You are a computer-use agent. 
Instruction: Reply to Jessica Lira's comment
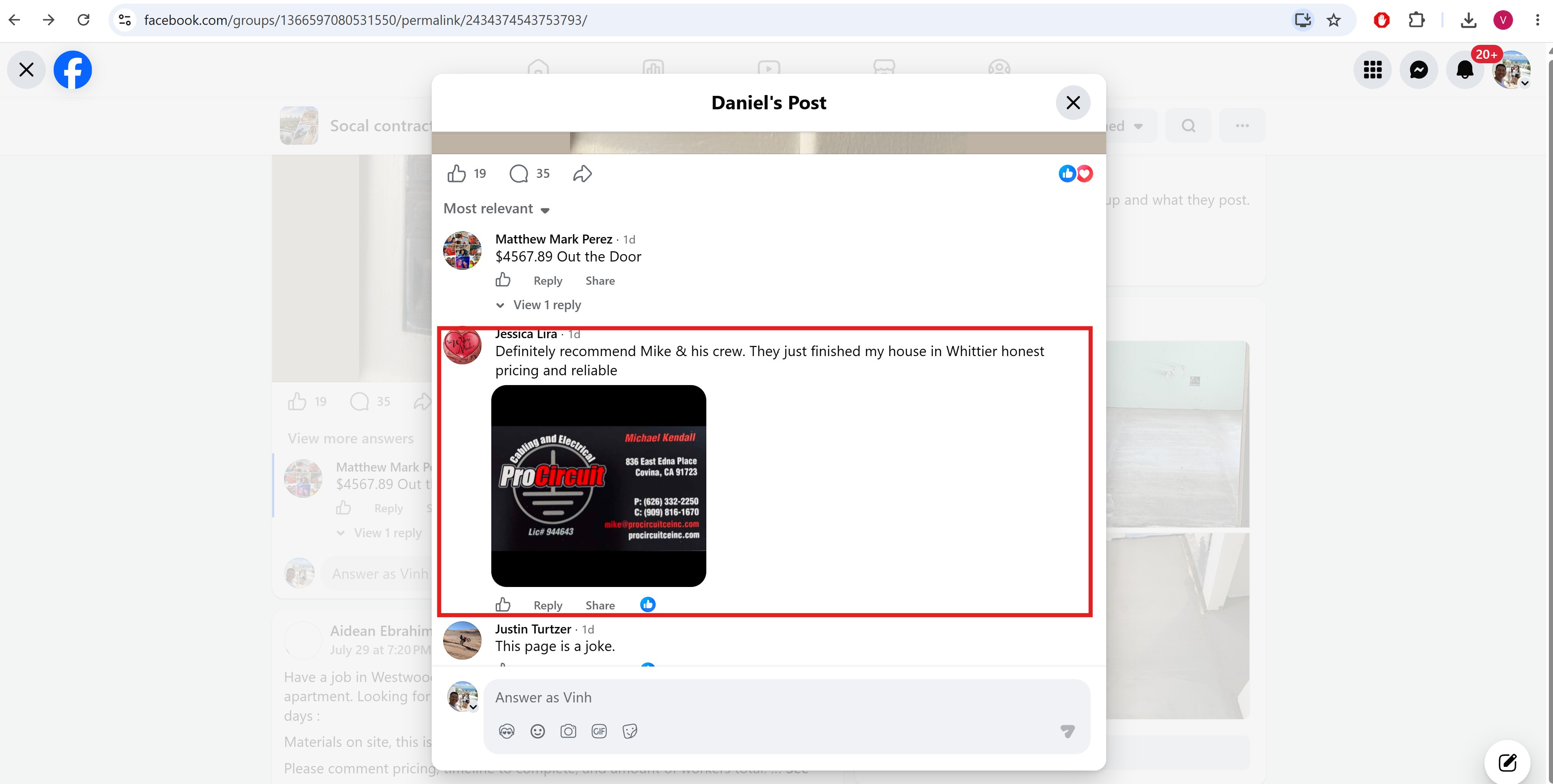548,606
